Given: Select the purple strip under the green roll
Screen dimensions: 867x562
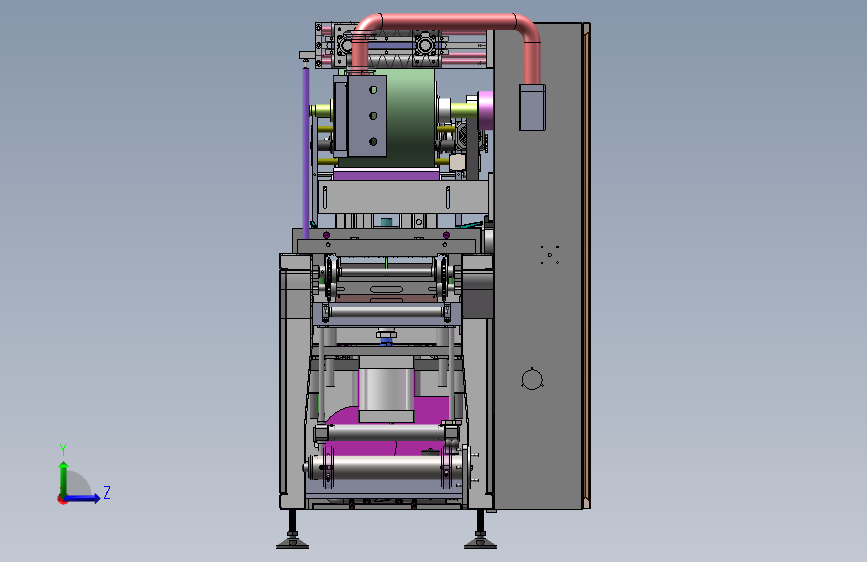Looking at the screenshot, I should click(x=386, y=175).
